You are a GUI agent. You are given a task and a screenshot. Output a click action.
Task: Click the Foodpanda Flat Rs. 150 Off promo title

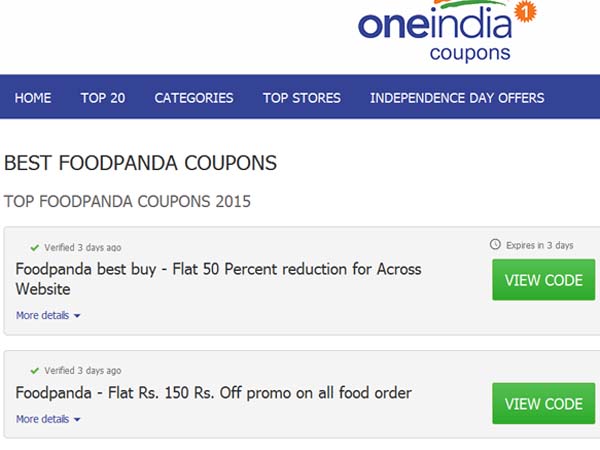click(214, 393)
